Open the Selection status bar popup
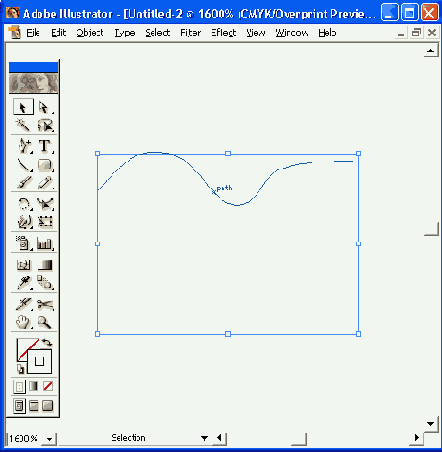This screenshot has height=452, width=442. (205, 438)
